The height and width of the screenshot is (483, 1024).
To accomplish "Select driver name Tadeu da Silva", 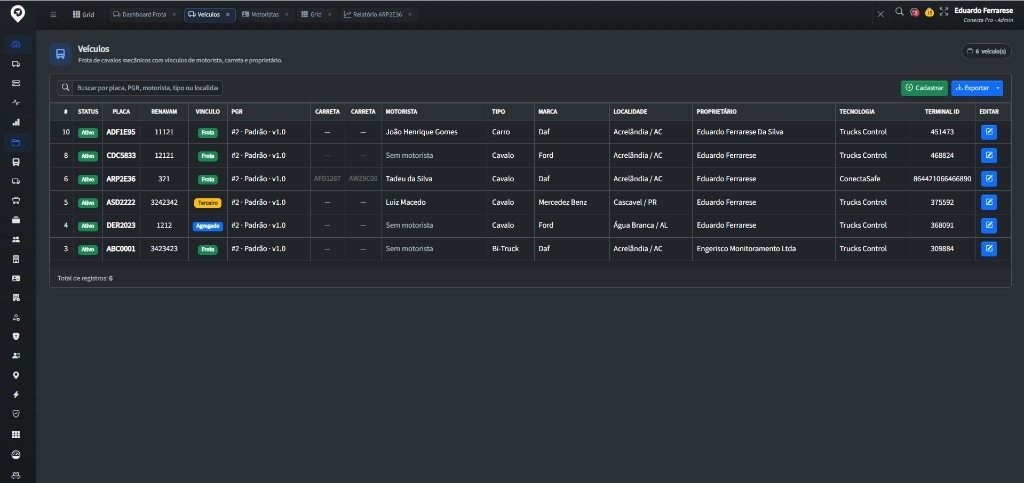I will 409,179.
